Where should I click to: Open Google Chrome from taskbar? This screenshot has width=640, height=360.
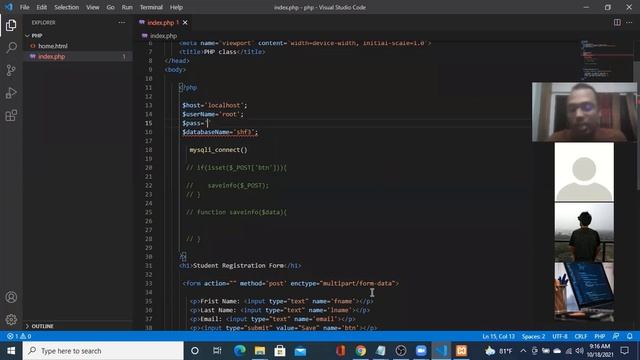pyautogui.click(x=360, y=351)
